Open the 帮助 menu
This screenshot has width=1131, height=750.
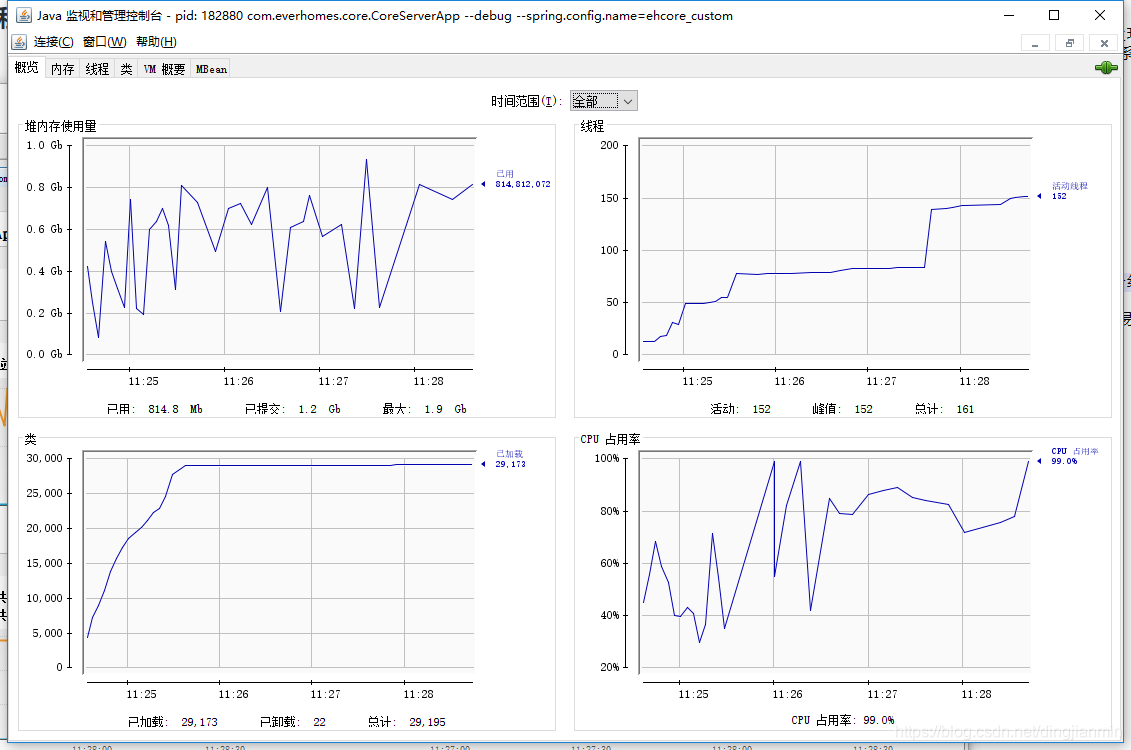(156, 42)
